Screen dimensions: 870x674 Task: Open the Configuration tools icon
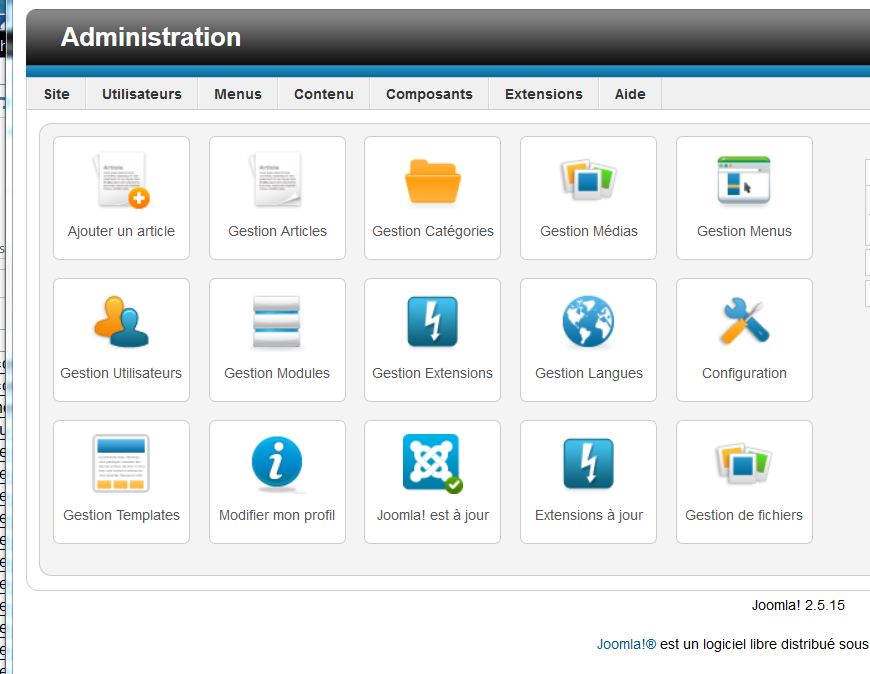click(x=744, y=323)
